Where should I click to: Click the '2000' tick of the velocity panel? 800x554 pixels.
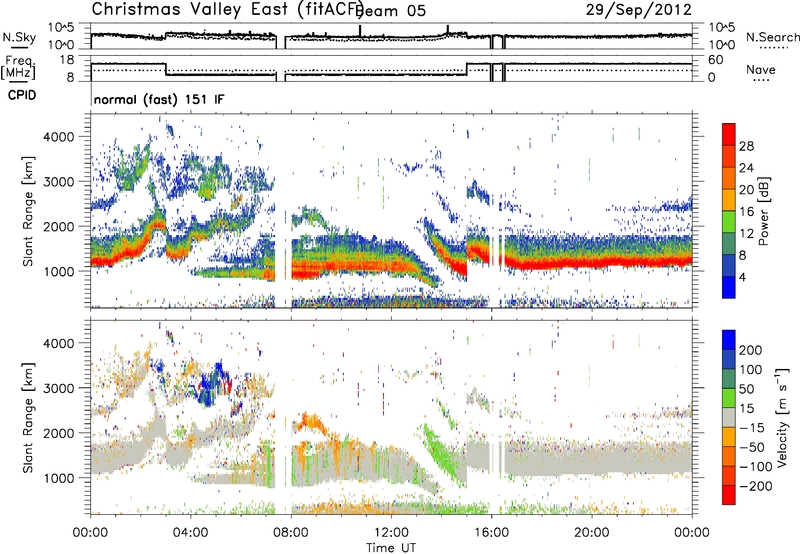58,433
